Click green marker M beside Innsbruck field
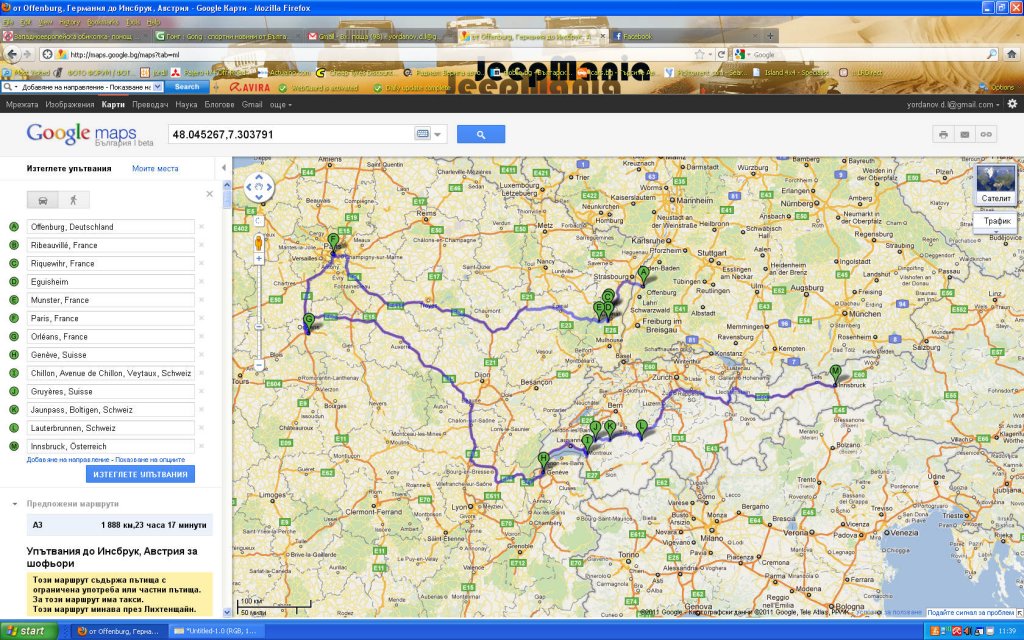The height and width of the screenshot is (640, 1024). 14,446
